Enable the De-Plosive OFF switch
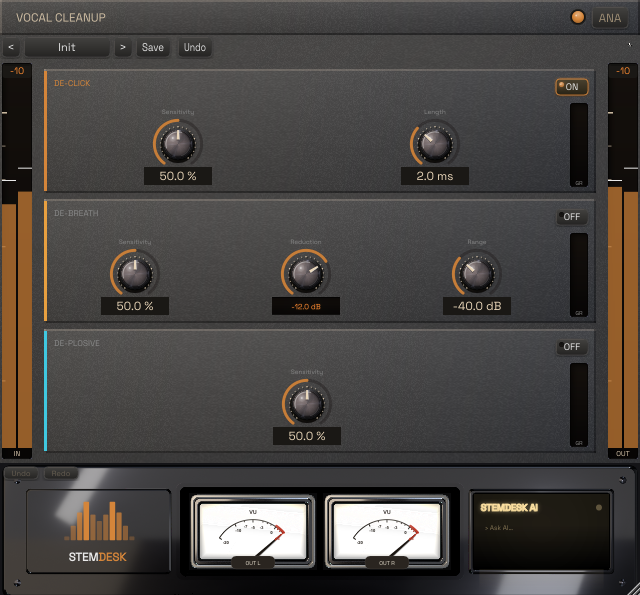This screenshot has width=640, height=595. [x=572, y=347]
